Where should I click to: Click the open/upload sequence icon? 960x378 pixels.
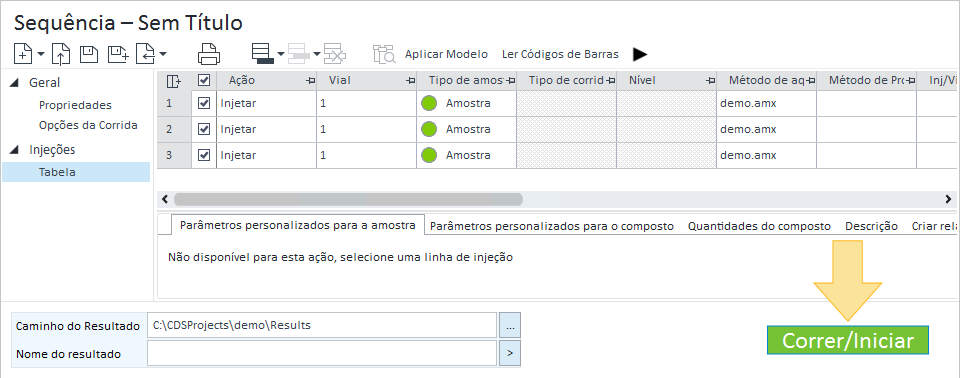(61, 54)
